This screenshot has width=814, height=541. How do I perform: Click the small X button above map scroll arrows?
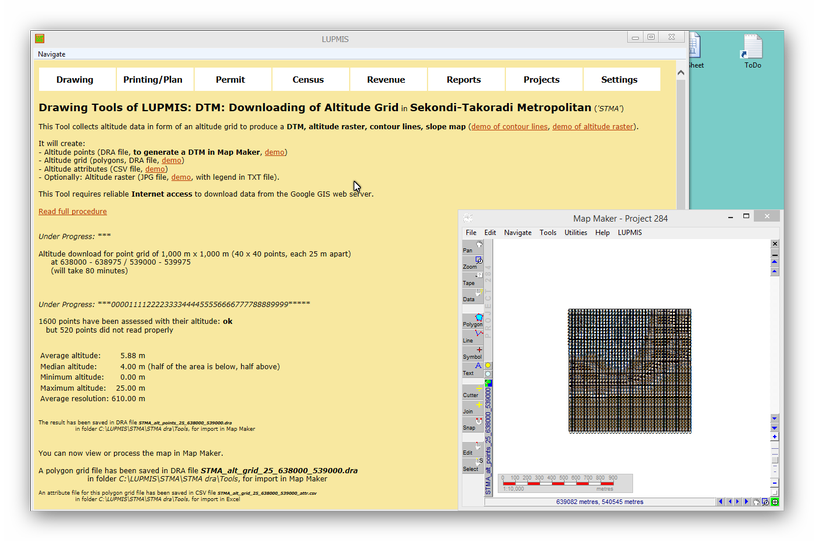[x=775, y=244]
